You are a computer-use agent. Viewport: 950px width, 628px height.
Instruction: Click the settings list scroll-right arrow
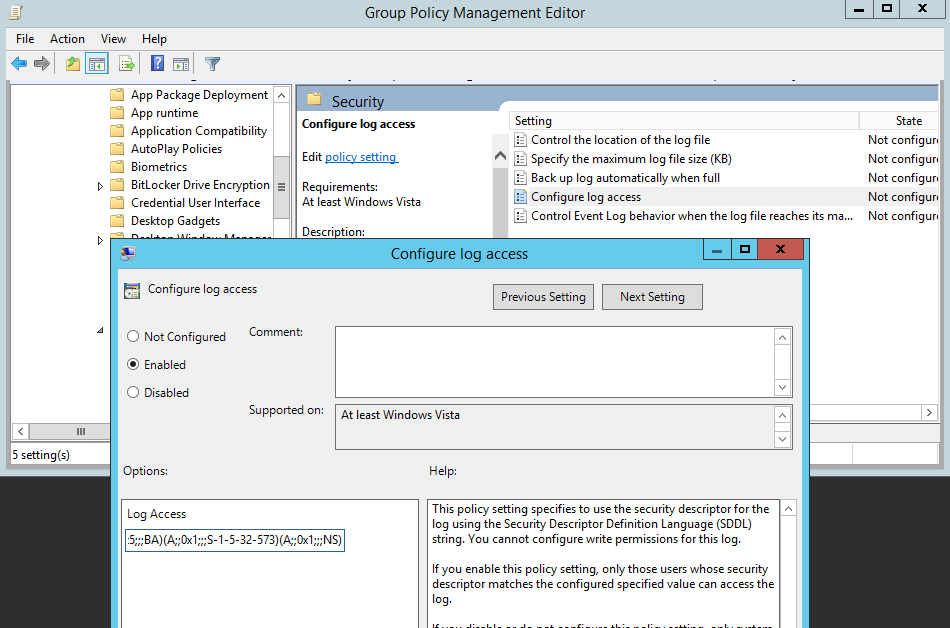[929, 412]
